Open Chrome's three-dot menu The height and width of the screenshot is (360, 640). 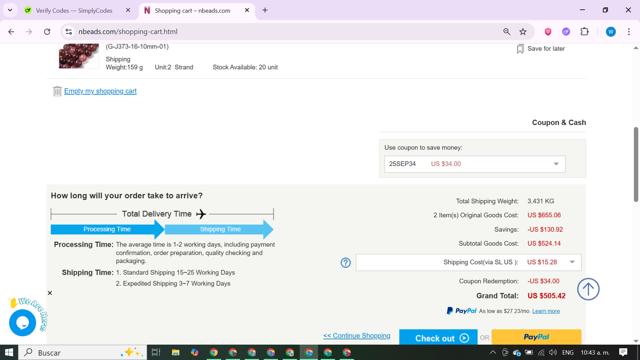(629, 31)
